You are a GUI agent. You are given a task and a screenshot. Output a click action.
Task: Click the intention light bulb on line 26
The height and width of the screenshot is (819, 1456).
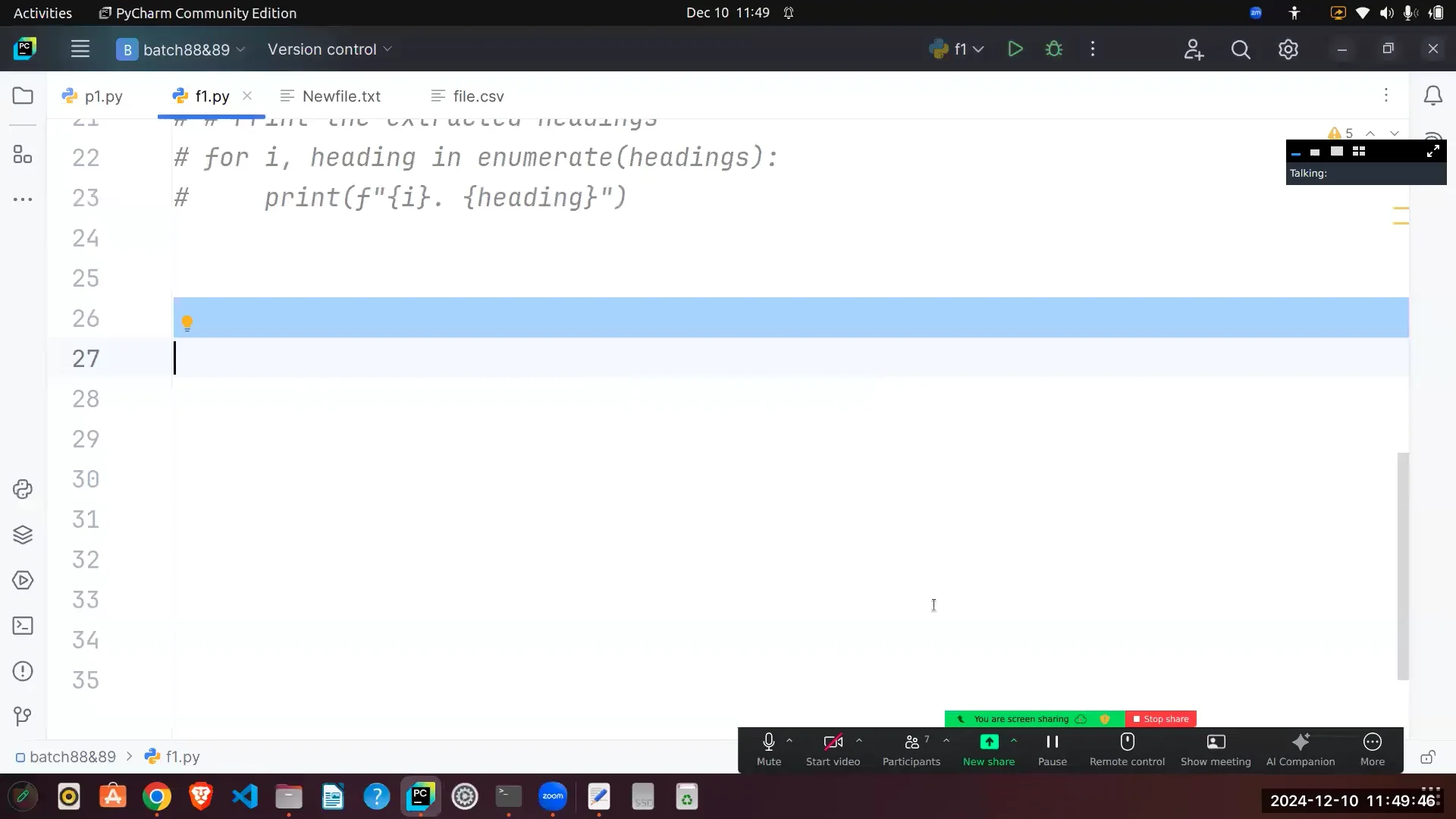pos(187,322)
